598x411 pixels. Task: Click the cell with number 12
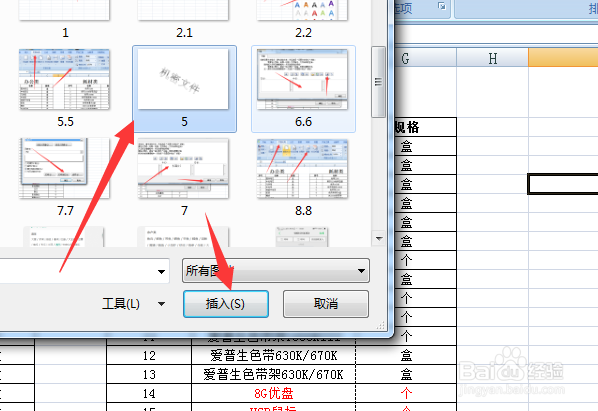pyautogui.click(x=149, y=355)
